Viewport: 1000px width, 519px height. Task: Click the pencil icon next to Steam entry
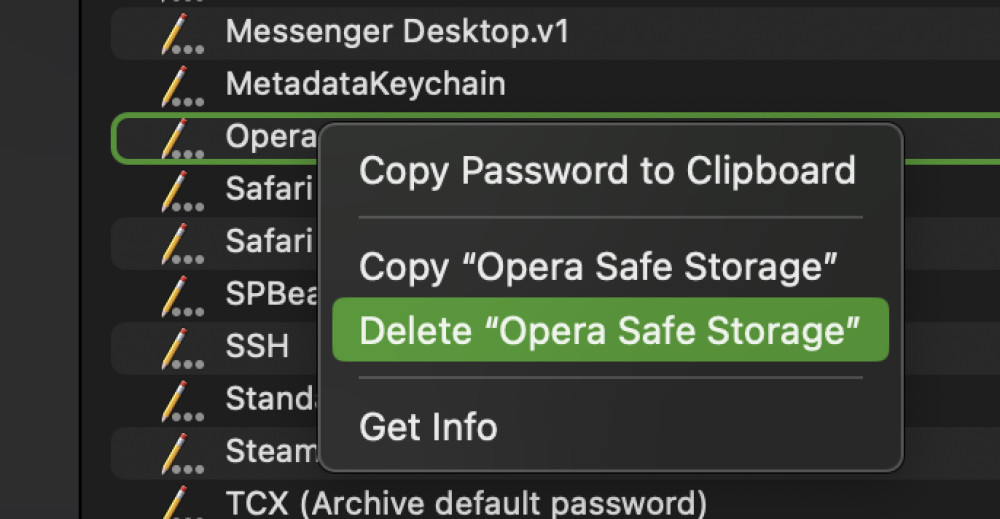coord(182,453)
